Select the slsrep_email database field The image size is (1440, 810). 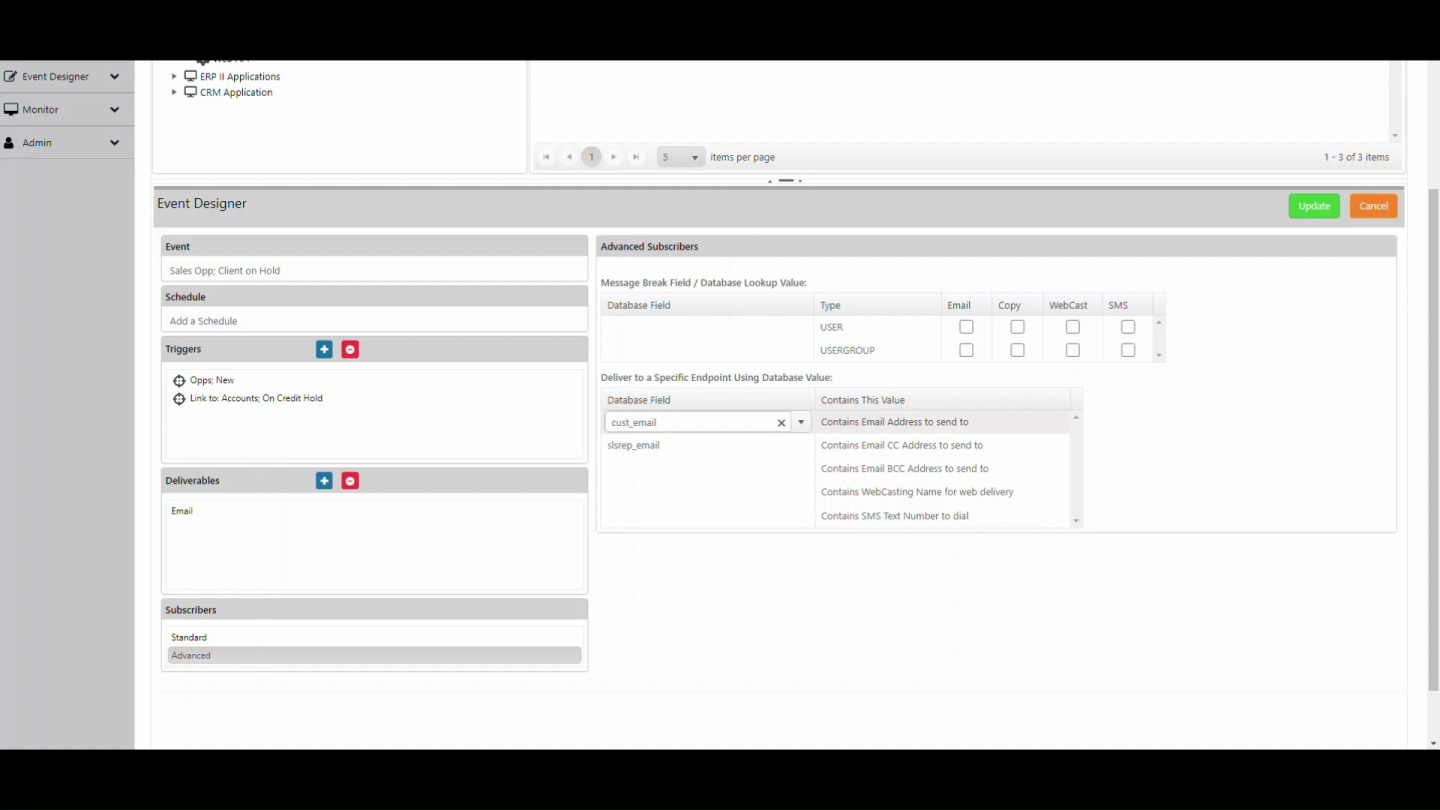click(x=633, y=445)
